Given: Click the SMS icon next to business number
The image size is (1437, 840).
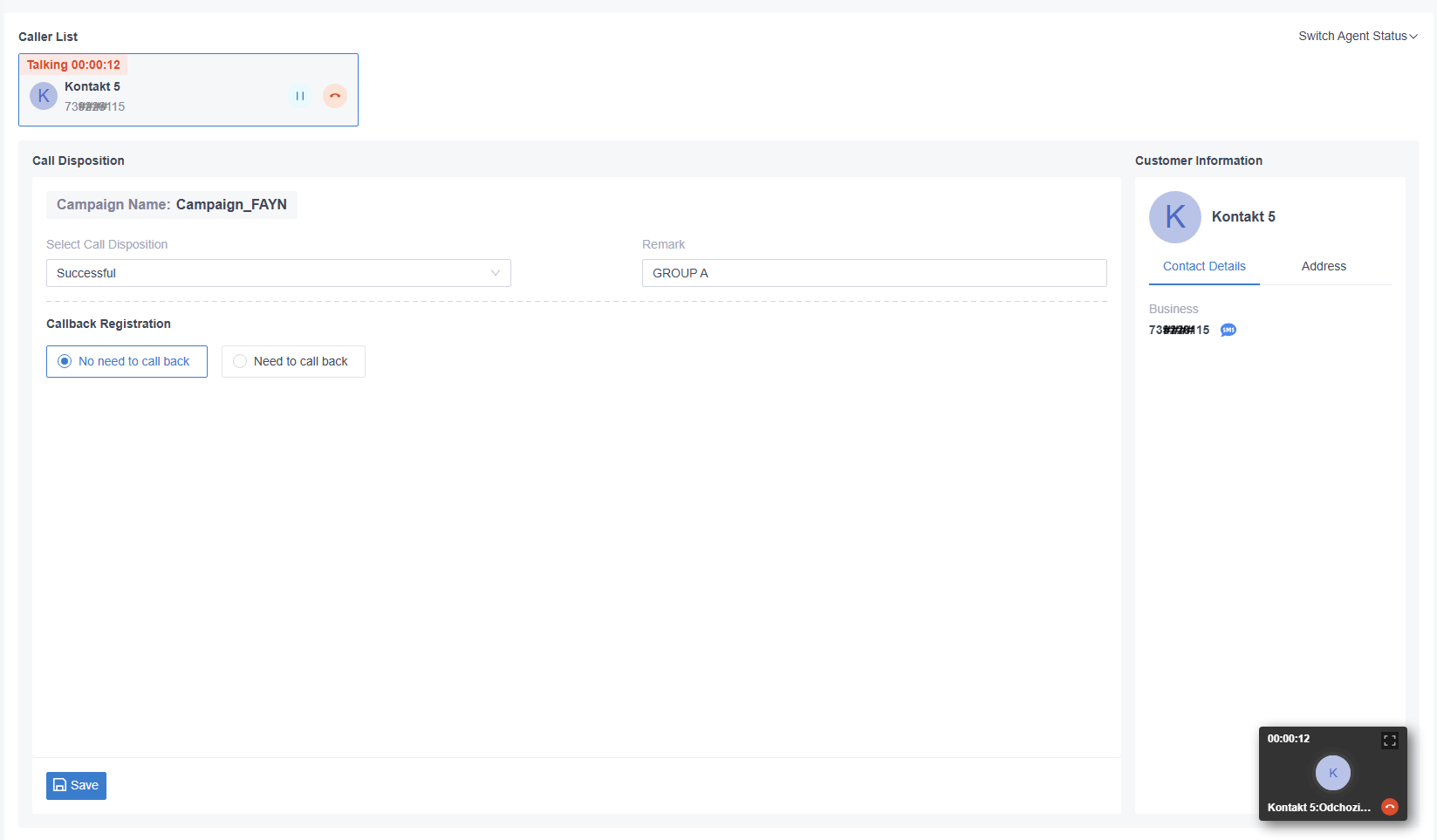Looking at the screenshot, I should [x=1228, y=330].
